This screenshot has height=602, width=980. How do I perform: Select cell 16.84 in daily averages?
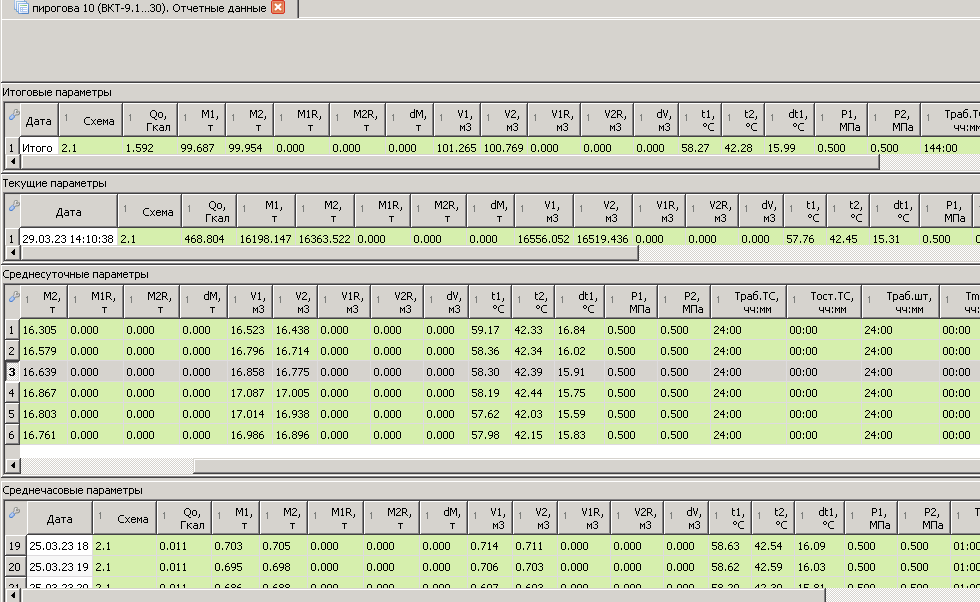click(x=579, y=330)
